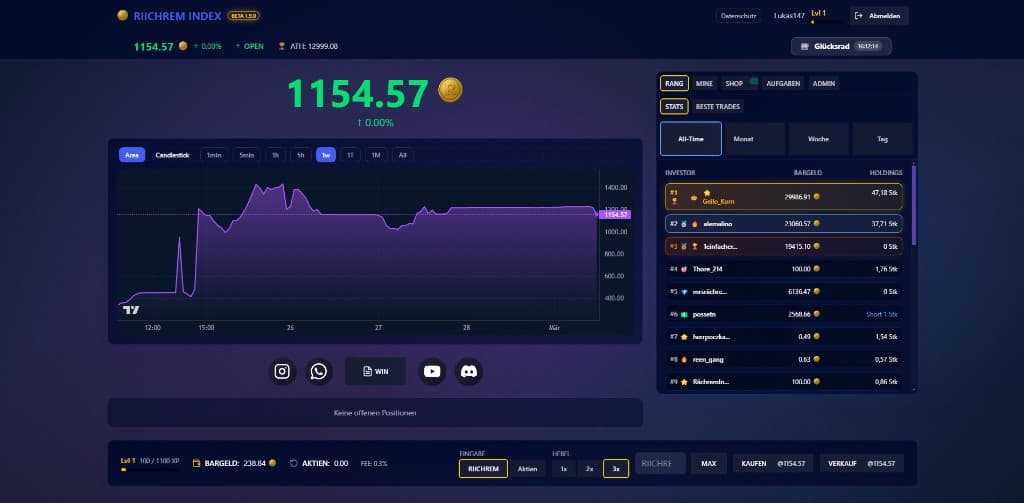The height and width of the screenshot is (503, 1024).
Task: Click the purple 1154.57 price marker on chart axis
Action: 615,214
